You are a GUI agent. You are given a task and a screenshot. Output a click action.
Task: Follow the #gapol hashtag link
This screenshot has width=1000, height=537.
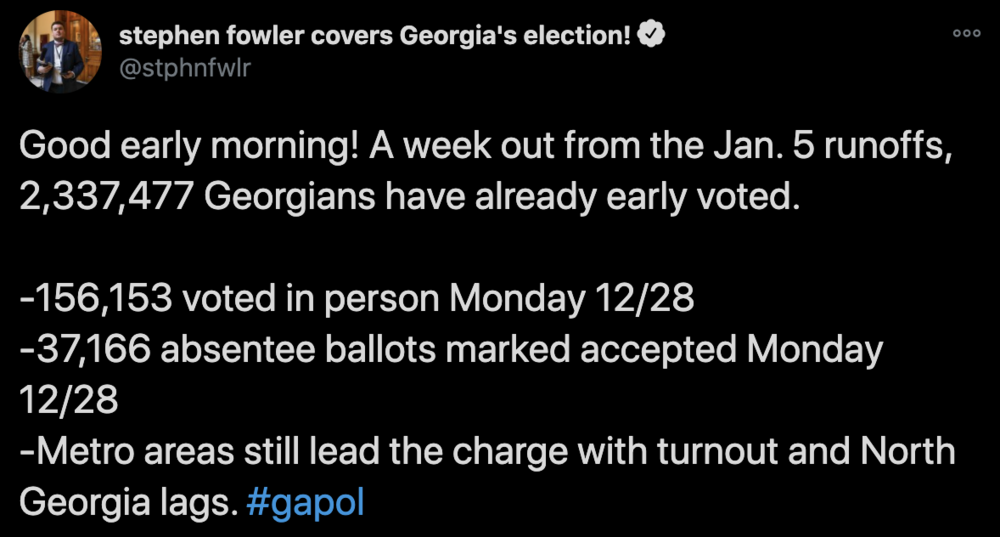click(x=305, y=503)
